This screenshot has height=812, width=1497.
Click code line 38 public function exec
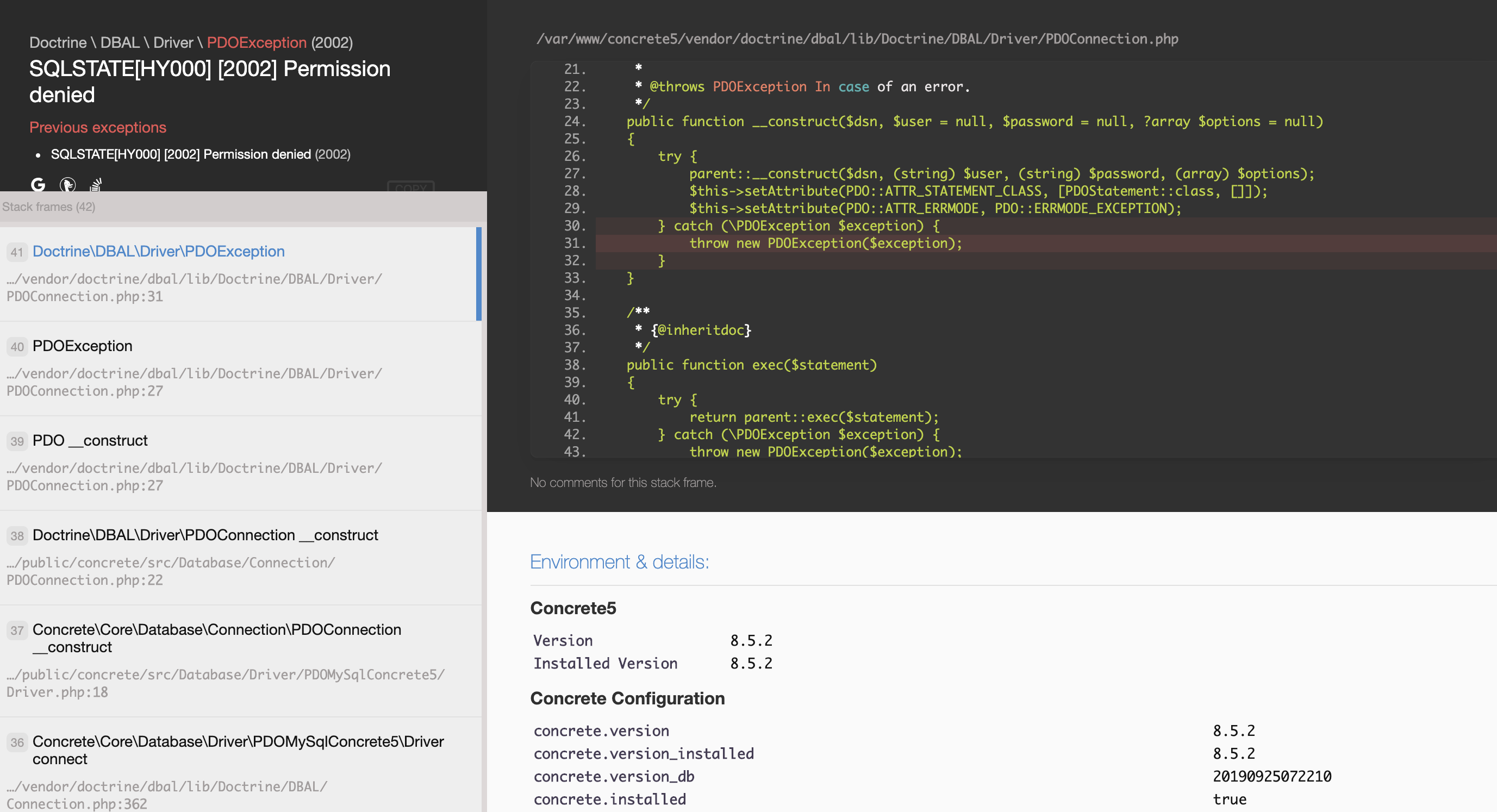click(x=751, y=365)
